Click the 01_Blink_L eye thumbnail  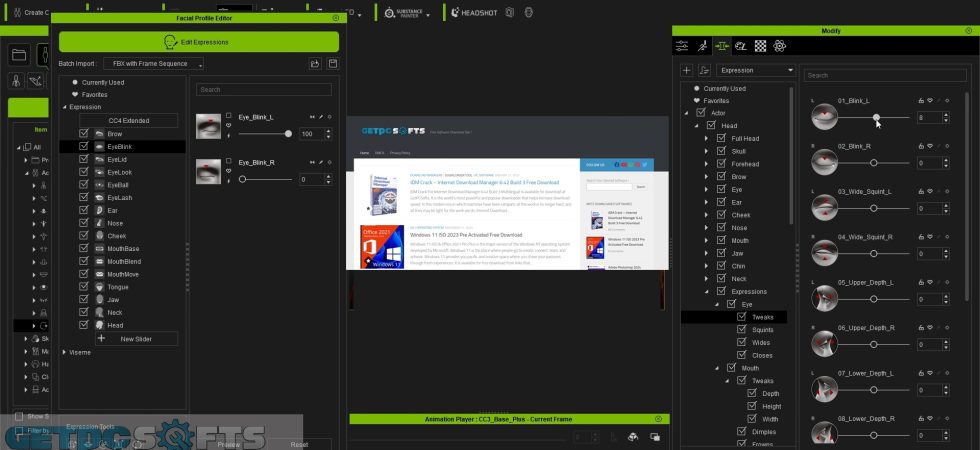[x=824, y=116]
